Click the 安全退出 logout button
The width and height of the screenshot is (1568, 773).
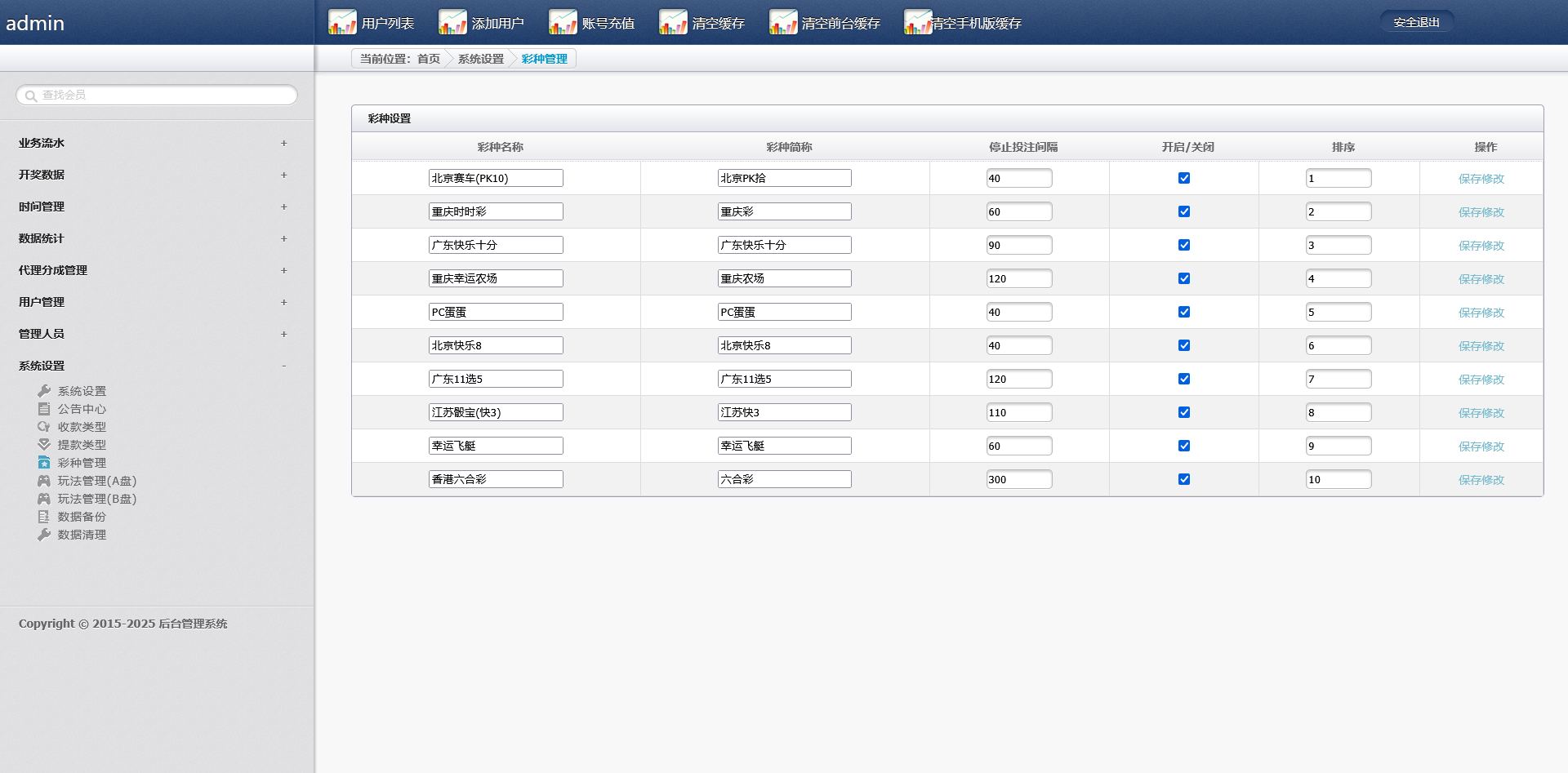[1416, 22]
